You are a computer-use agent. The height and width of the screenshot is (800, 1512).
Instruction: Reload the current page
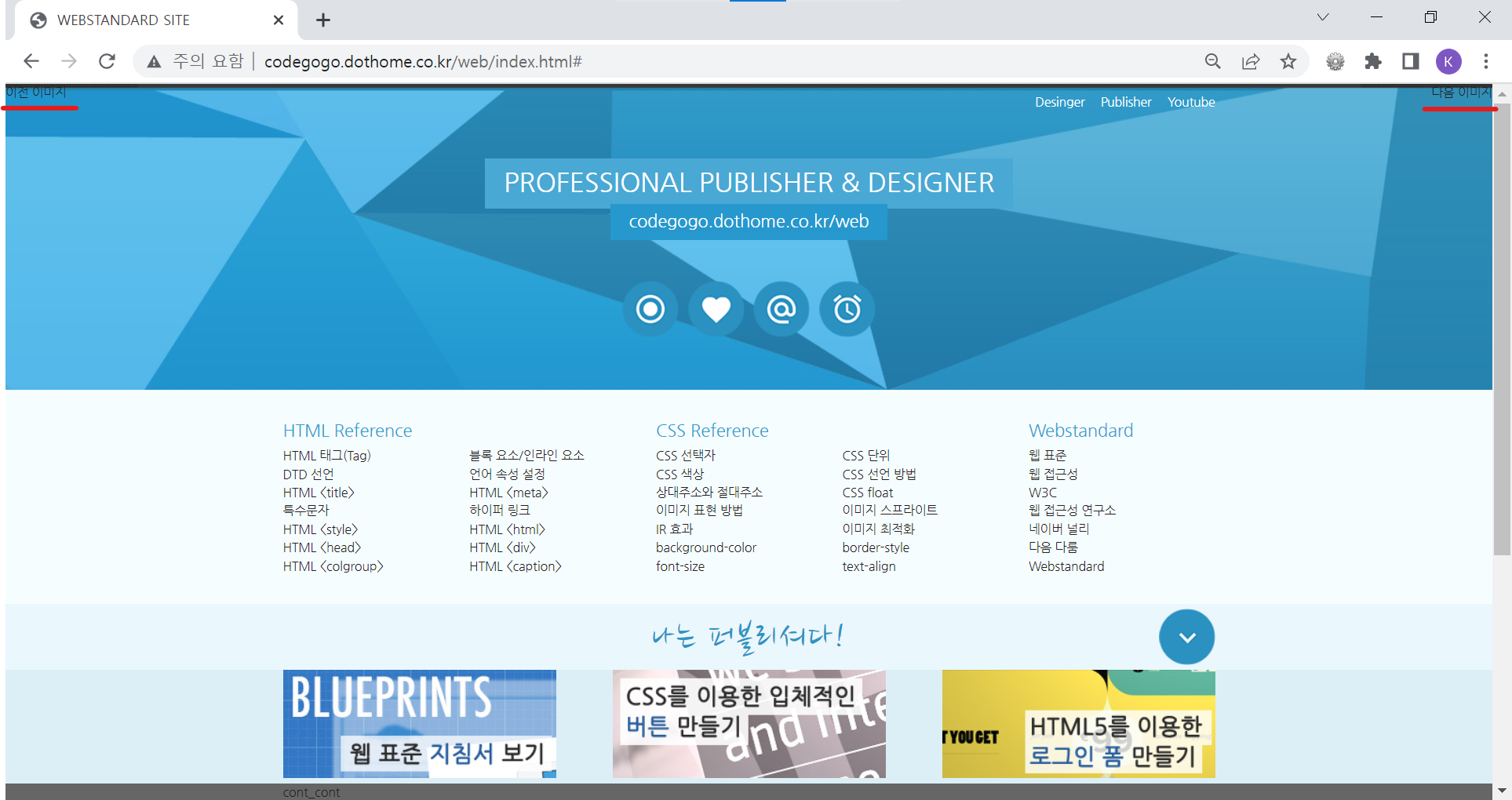point(107,61)
